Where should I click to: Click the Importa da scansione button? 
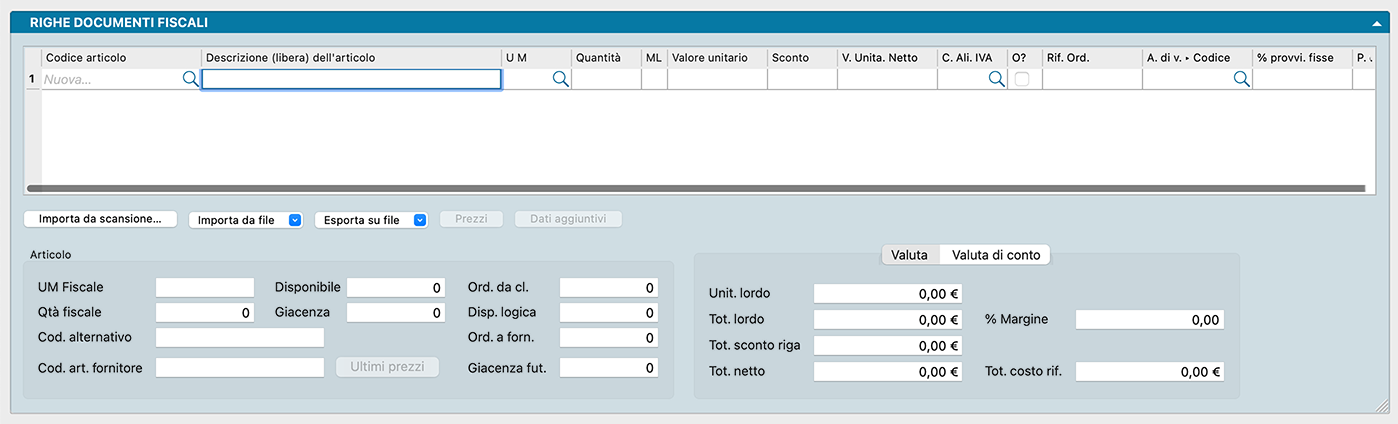click(x=100, y=219)
